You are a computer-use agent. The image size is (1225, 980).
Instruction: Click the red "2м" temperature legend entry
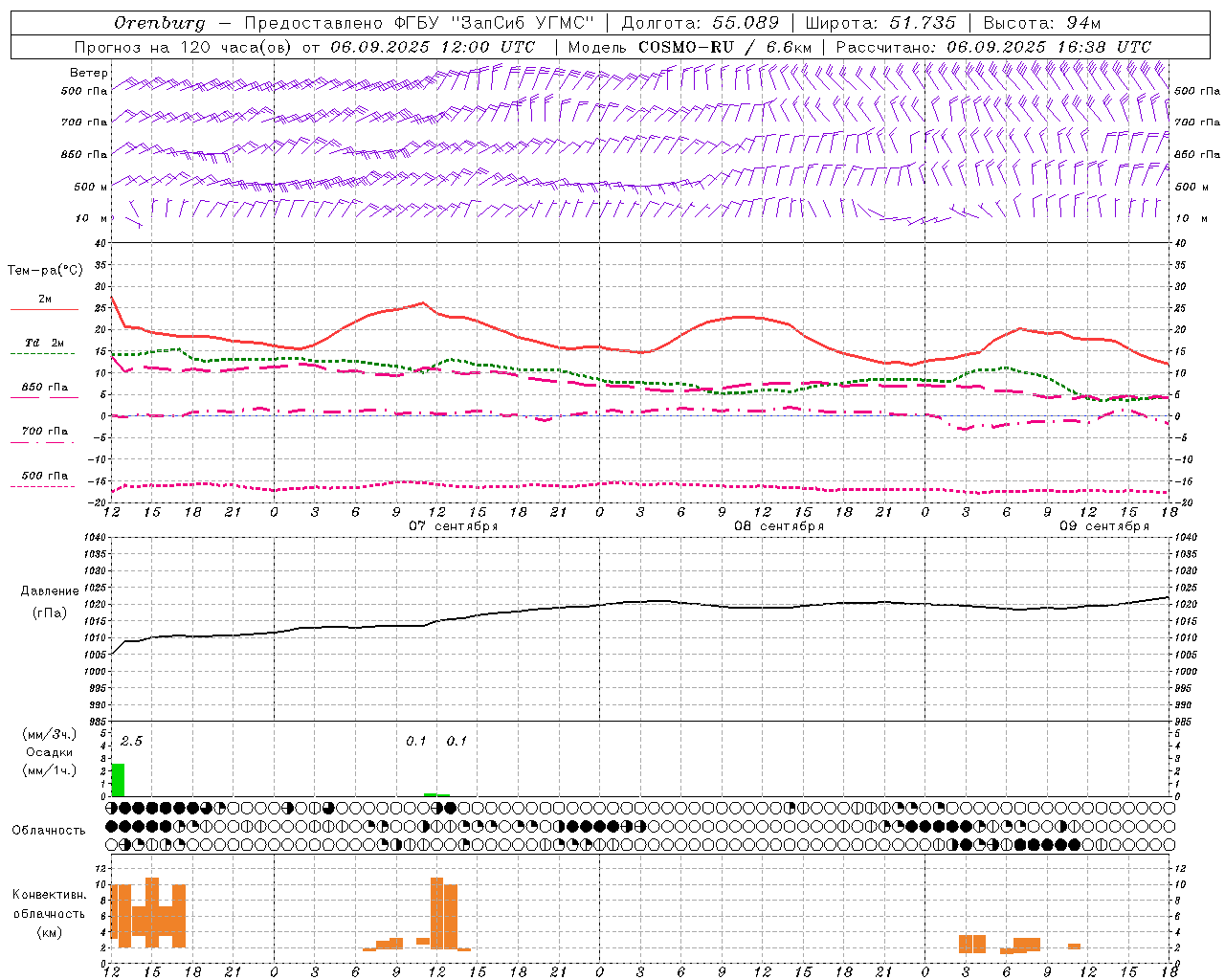[45, 300]
